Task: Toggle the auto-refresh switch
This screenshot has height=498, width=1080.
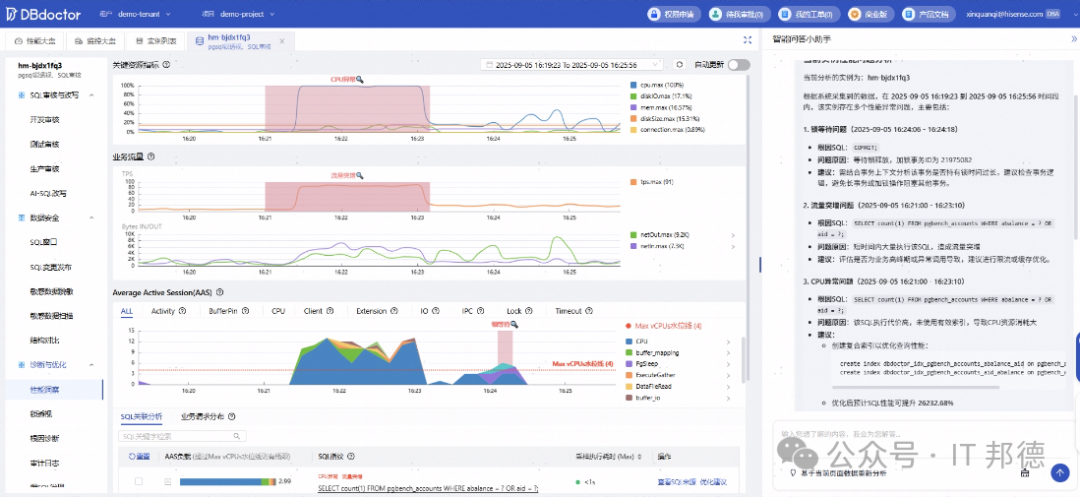Action: [739, 65]
